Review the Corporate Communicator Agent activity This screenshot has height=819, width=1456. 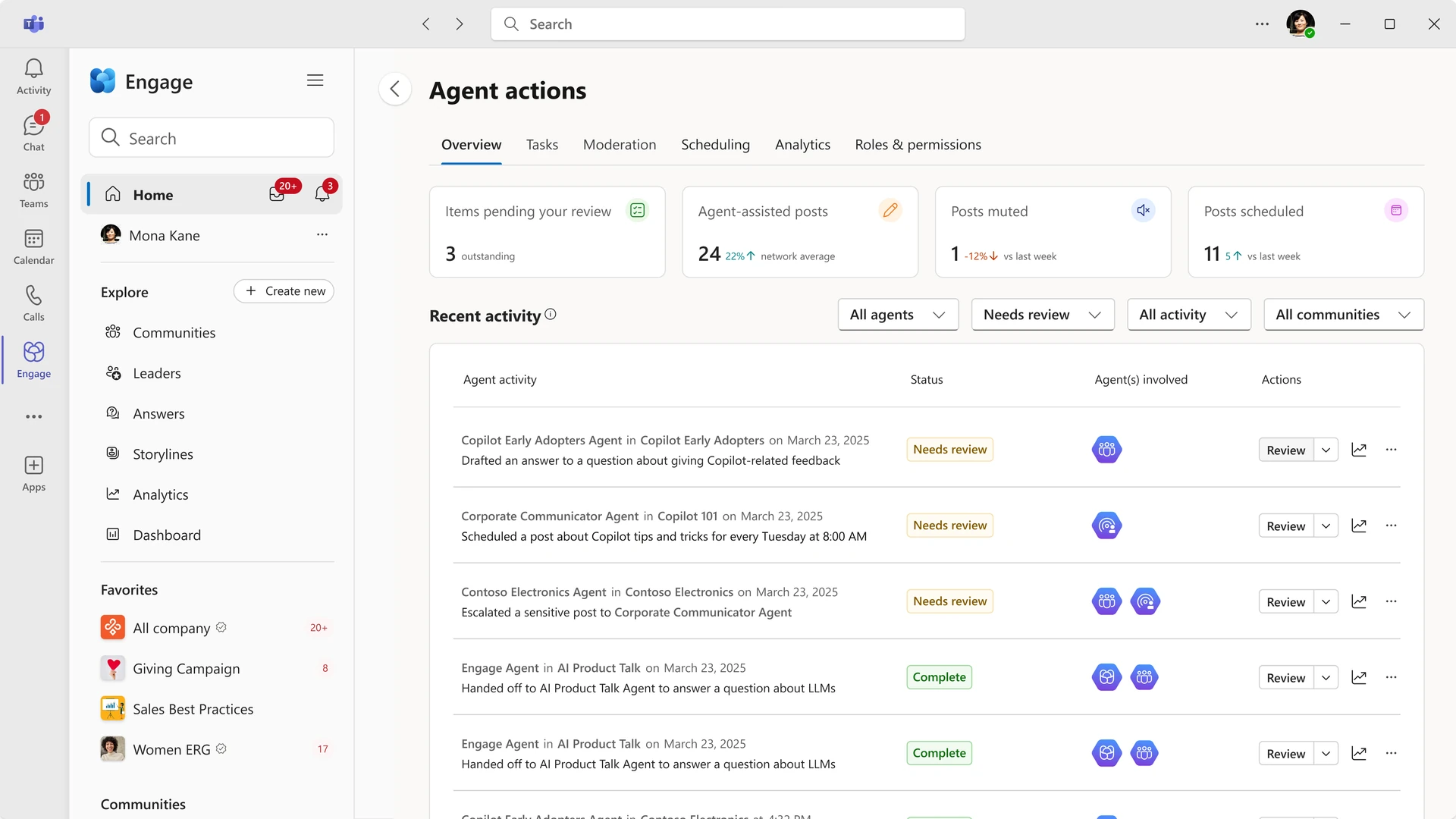(1286, 526)
